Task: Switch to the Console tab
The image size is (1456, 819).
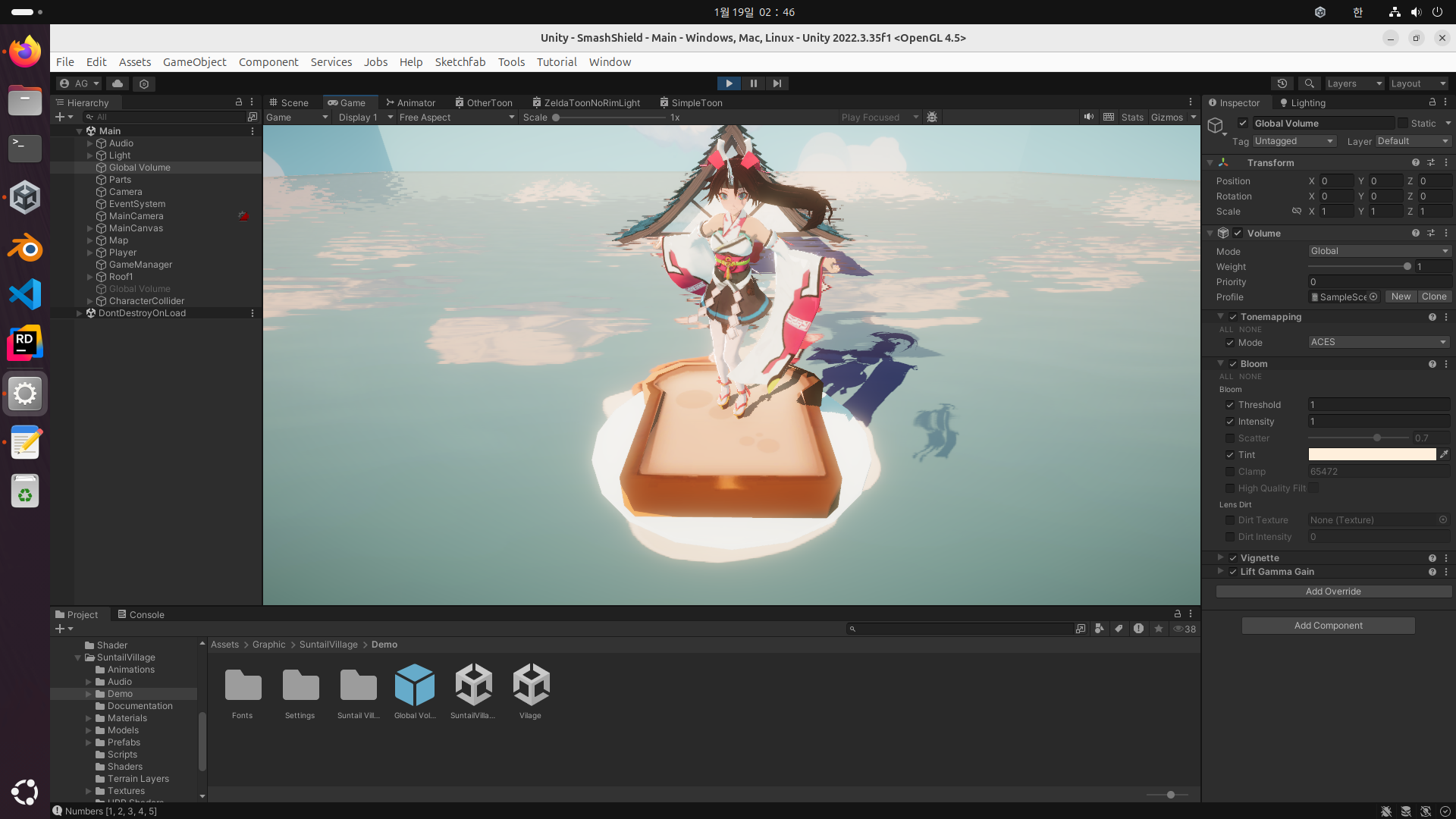Action: coord(141,614)
